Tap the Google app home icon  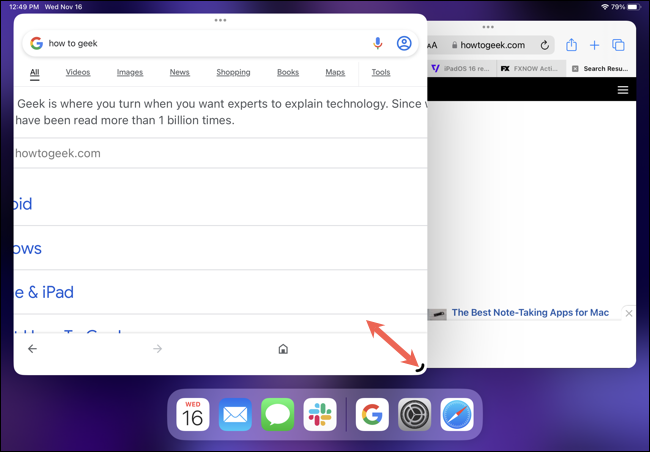coord(283,349)
